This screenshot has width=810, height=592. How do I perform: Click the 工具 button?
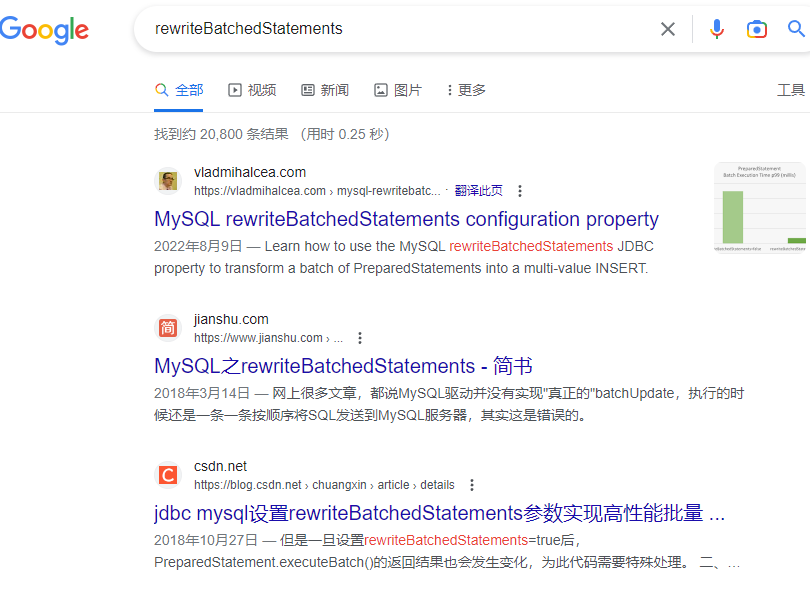[x=791, y=89]
